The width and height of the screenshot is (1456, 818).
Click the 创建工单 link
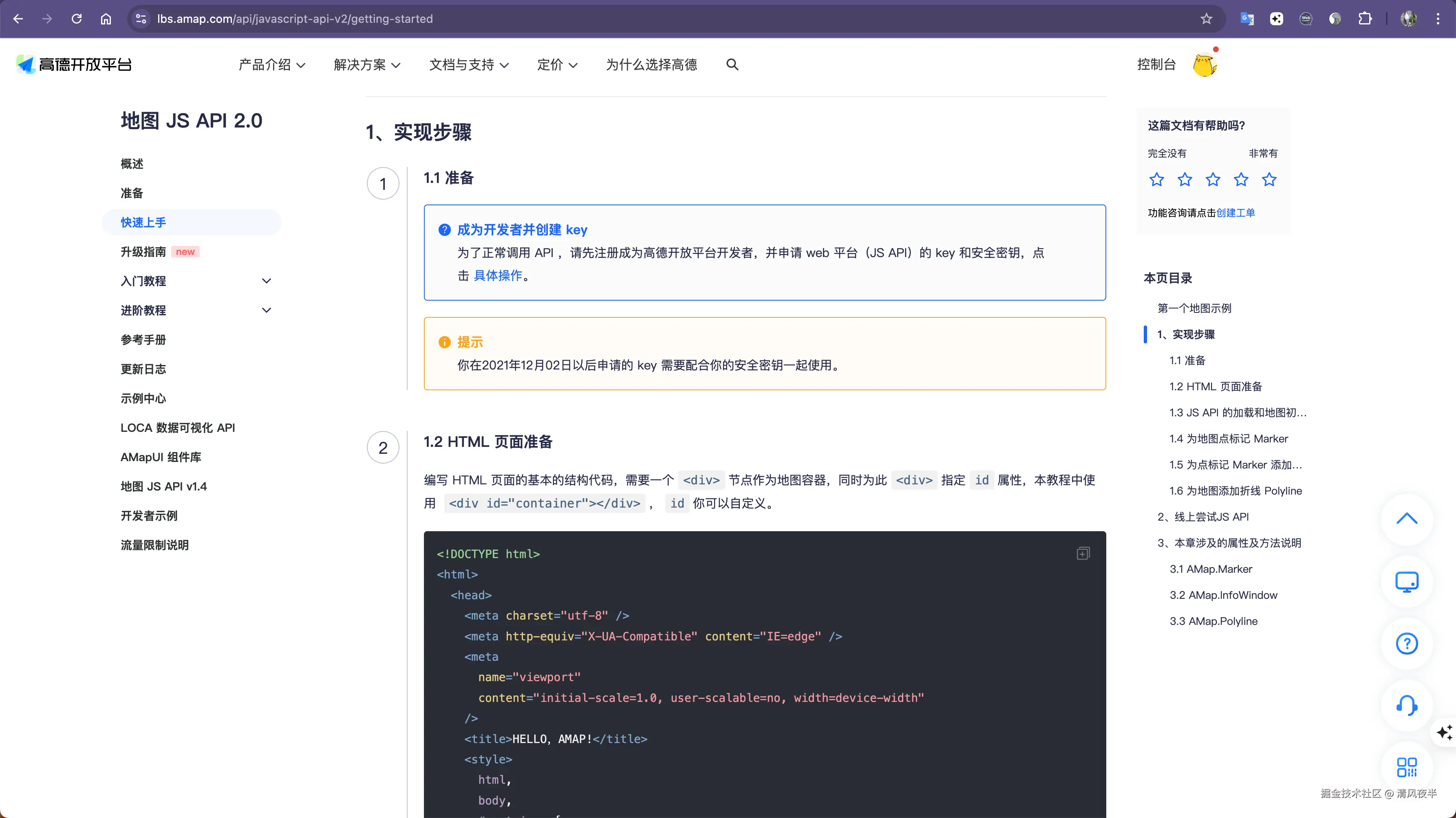coord(1235,213)
